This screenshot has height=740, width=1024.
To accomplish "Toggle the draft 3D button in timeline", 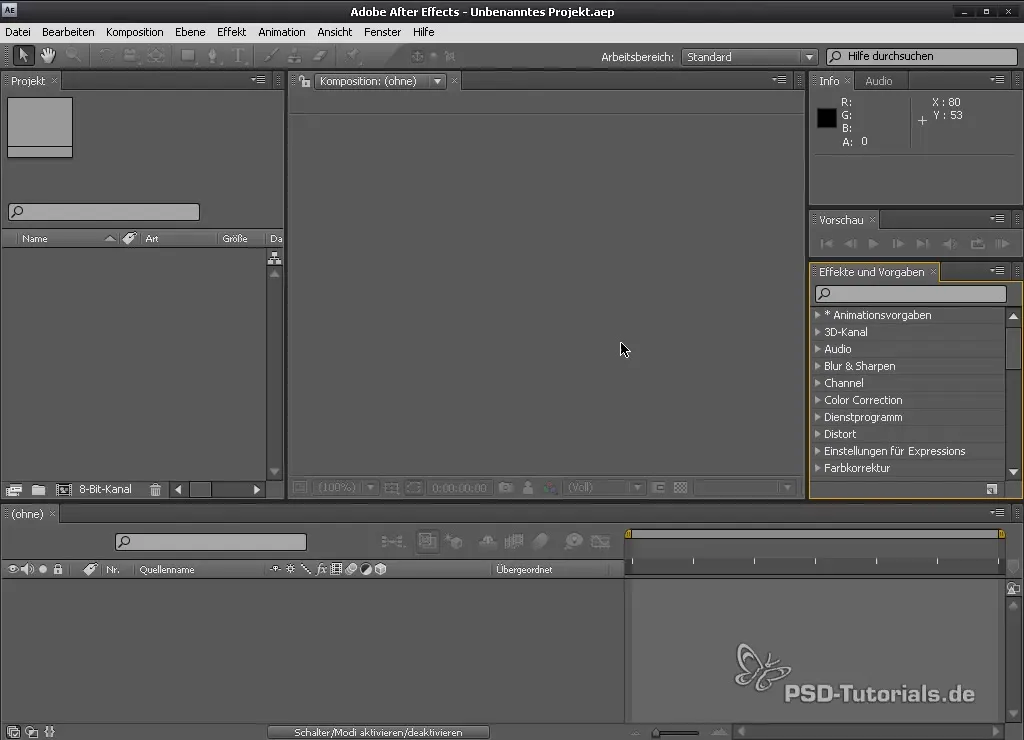I will (x=453, y=541).
